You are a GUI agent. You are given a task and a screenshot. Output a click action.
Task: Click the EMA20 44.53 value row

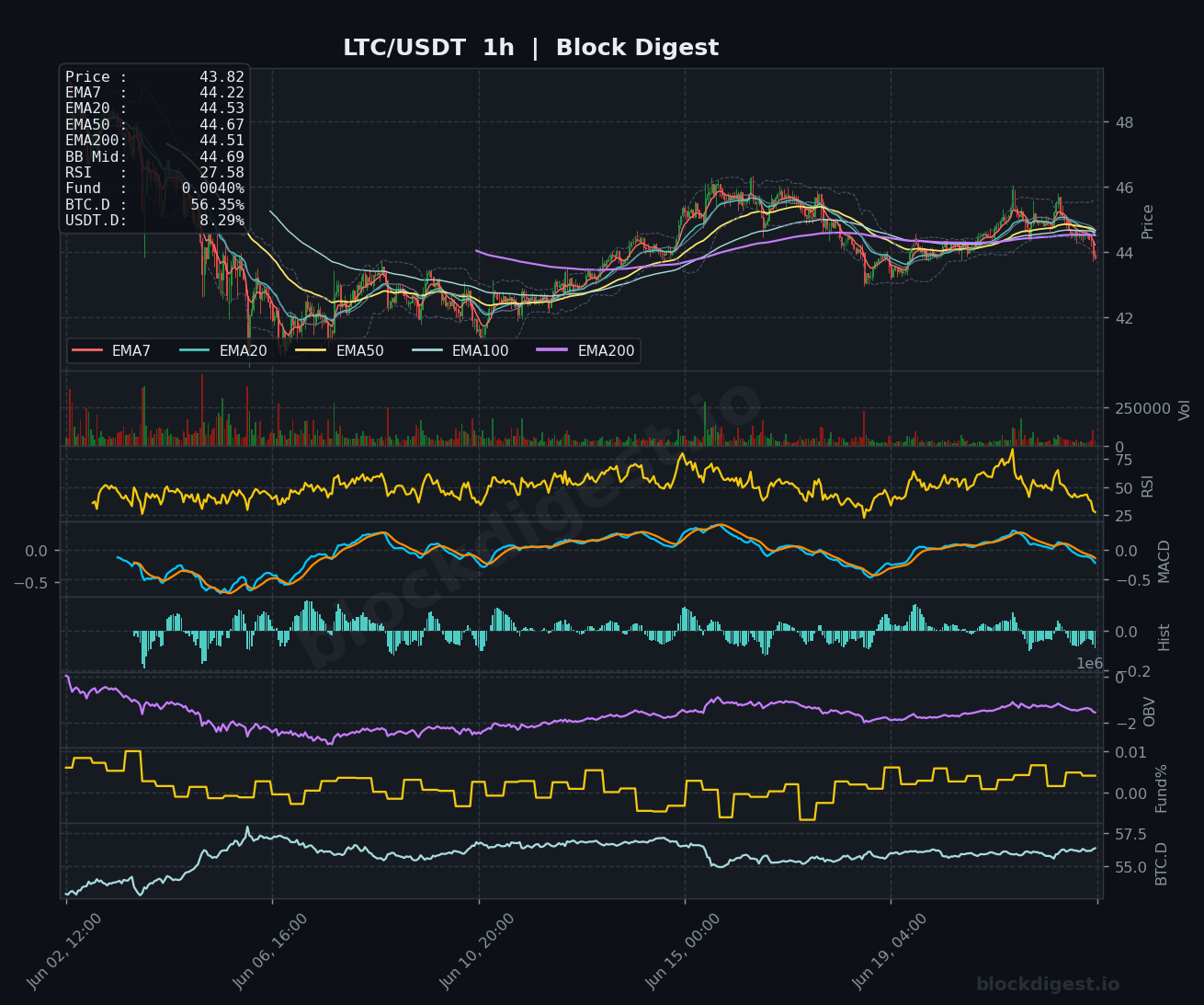coord(154,109)
